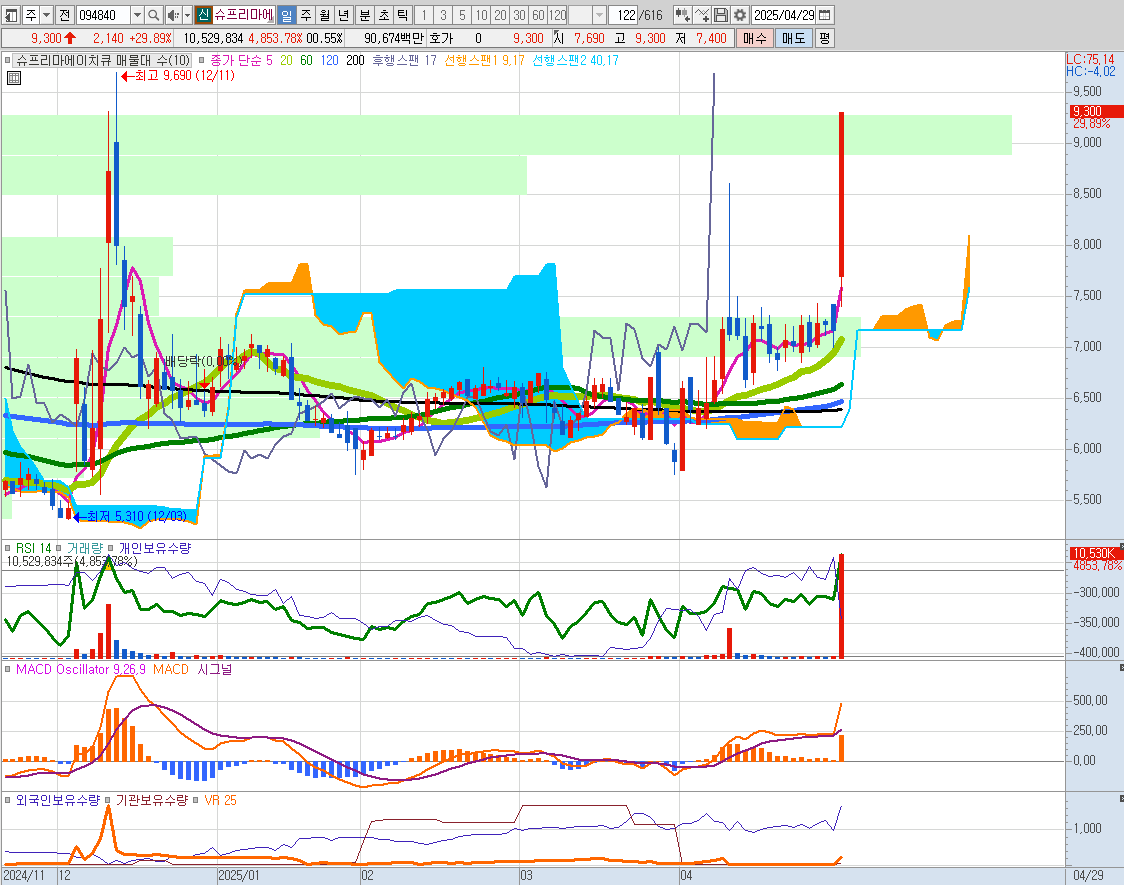Open chart settings via the gear icon
The image size is (1124, 885).
740,15
